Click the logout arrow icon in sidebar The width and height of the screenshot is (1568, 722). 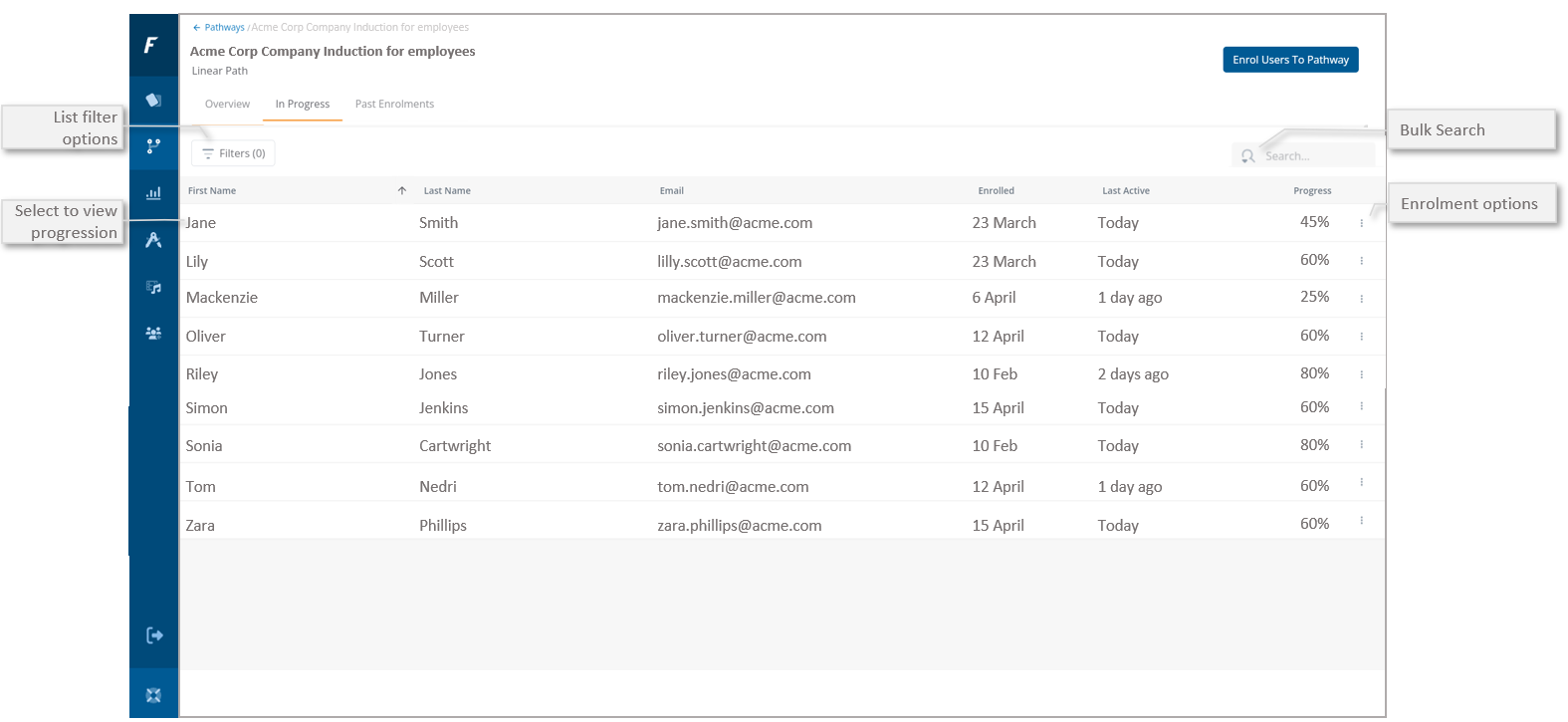click(x=154, y=635)
